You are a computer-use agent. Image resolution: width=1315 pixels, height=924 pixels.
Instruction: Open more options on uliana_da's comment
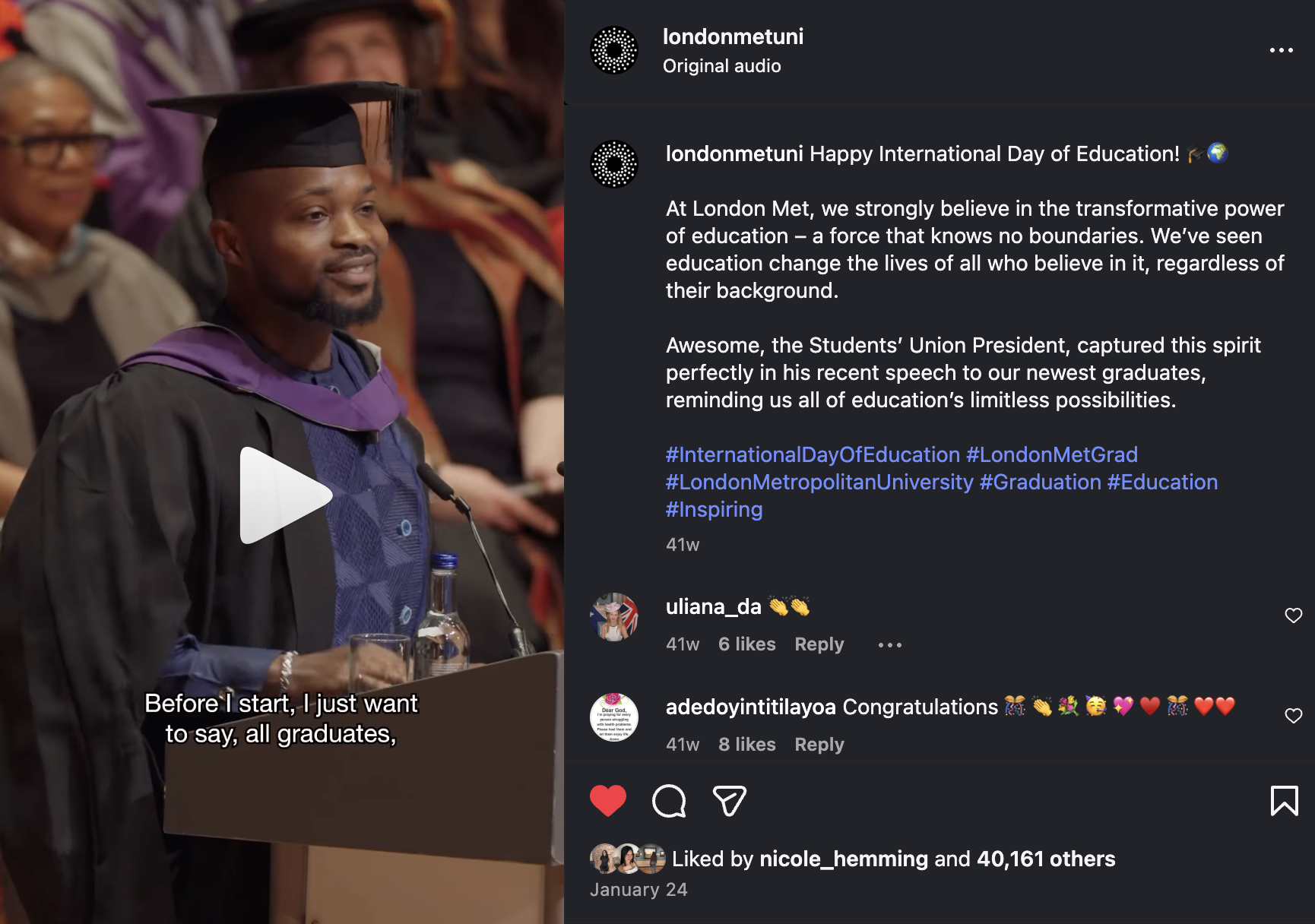tap(889, 645)
